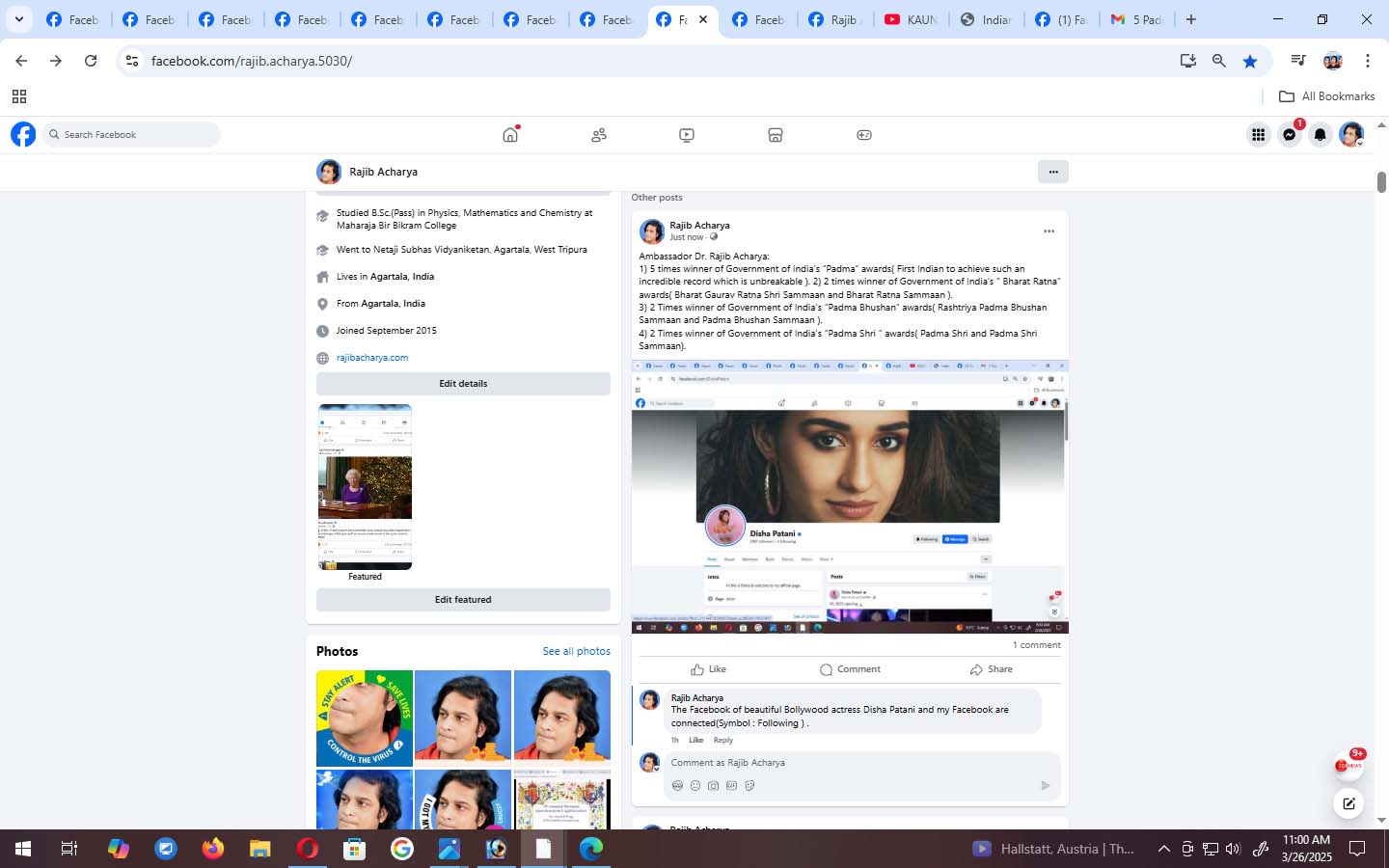Screen dimensions: 1389x868
Task: Click the Search Facebook field
Action: 131,135
